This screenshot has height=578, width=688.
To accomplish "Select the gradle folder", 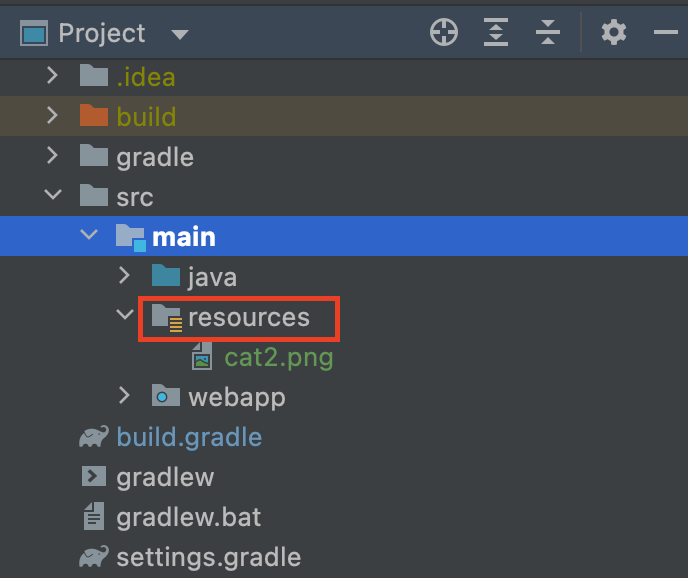I will tap(155, 157).
